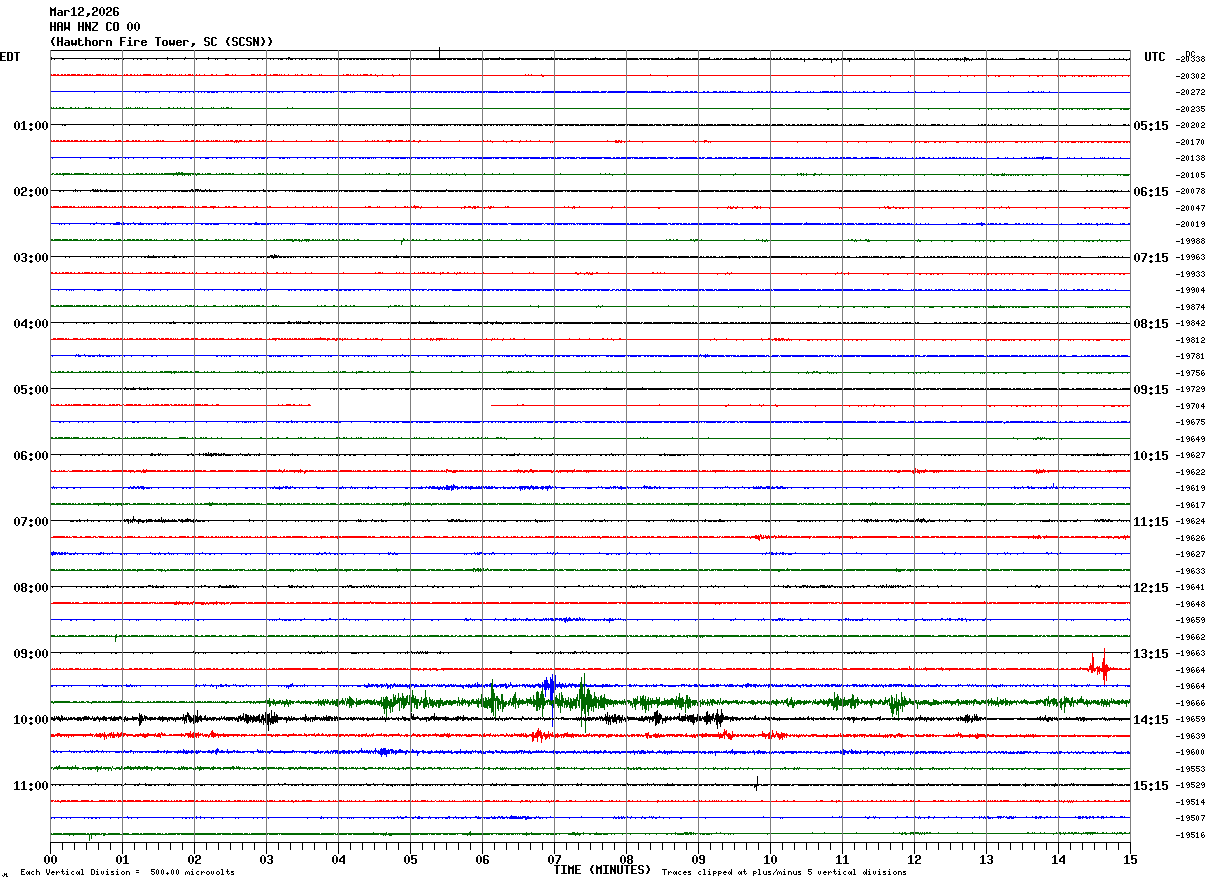
Task: Click the '09:15' UTC time label
Action: click(1151, 390)
